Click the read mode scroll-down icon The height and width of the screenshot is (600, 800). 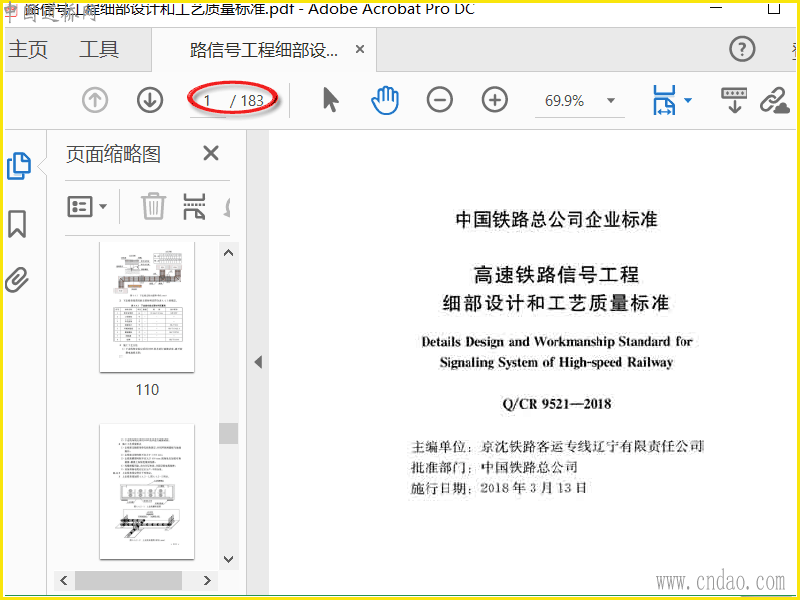(734, 100)
